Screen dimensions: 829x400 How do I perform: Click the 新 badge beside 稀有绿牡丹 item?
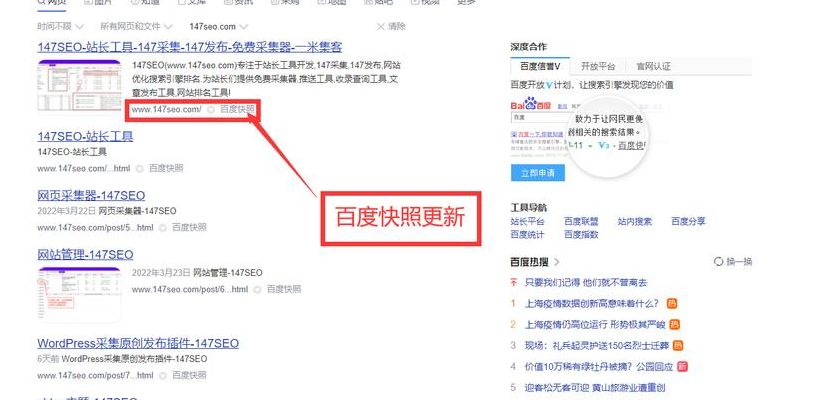click(x=682, y=366)
